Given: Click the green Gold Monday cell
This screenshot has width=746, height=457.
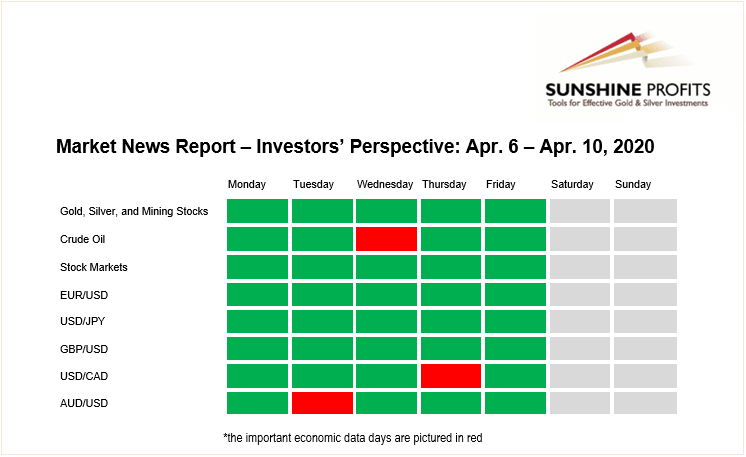Looking at the screenshot, I should 257,211.
